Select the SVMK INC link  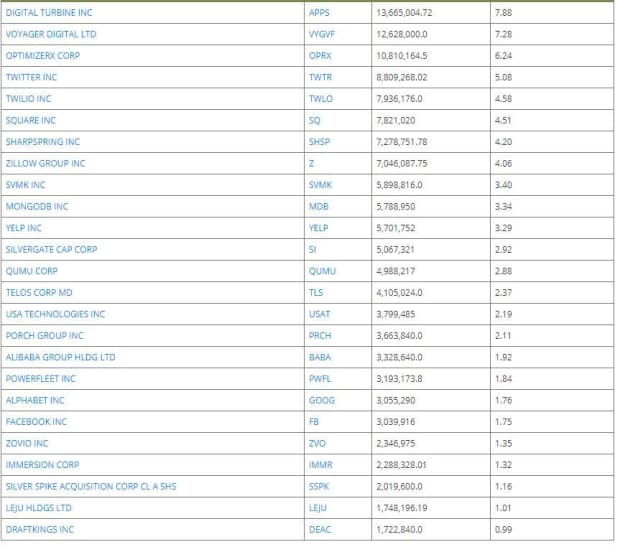point(25,185)
